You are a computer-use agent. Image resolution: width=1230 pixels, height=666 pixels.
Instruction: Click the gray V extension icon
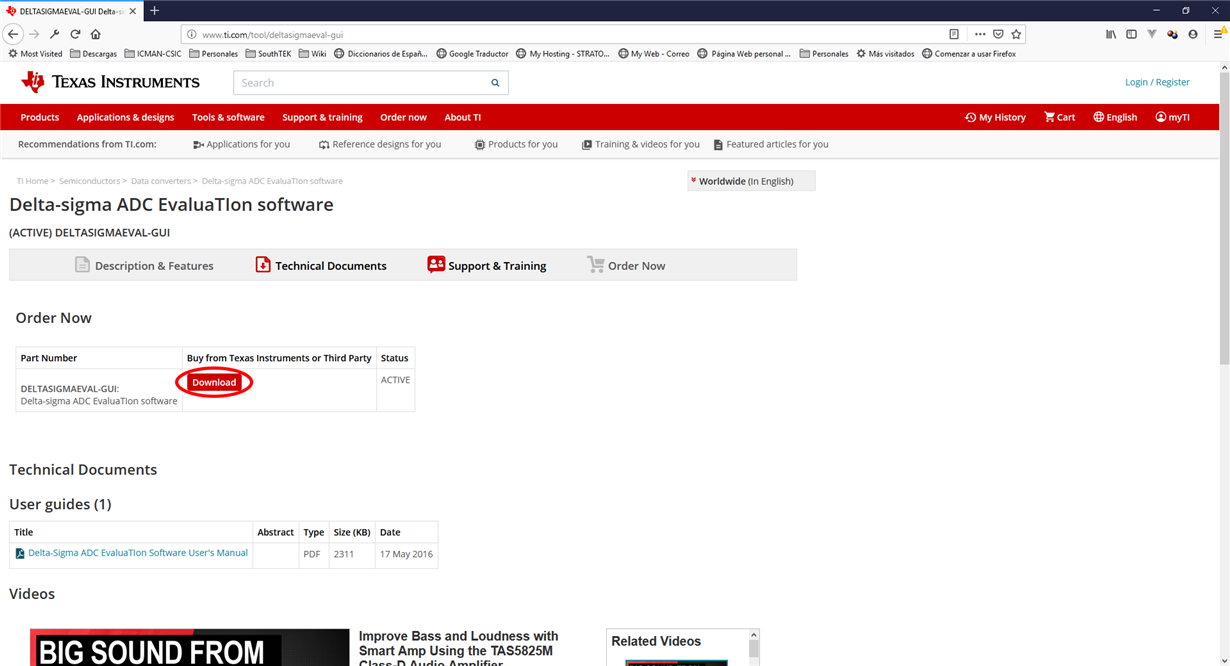pyautogui.click(x=1152, y=34)
